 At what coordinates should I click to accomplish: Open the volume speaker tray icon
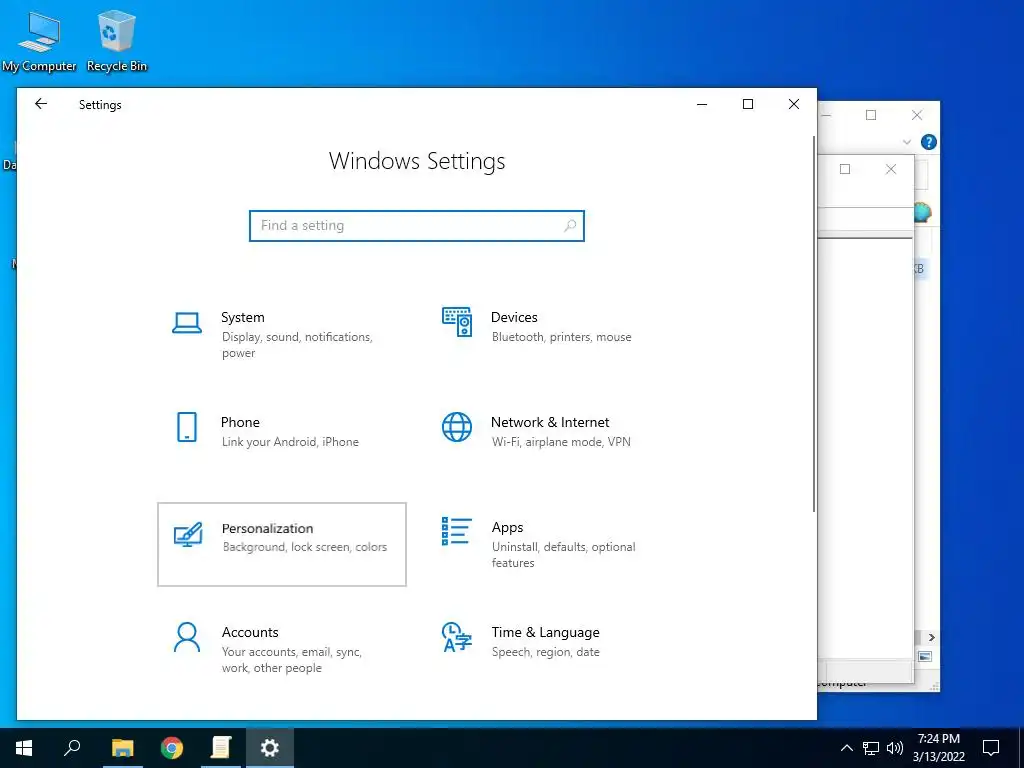click(895, 748)
